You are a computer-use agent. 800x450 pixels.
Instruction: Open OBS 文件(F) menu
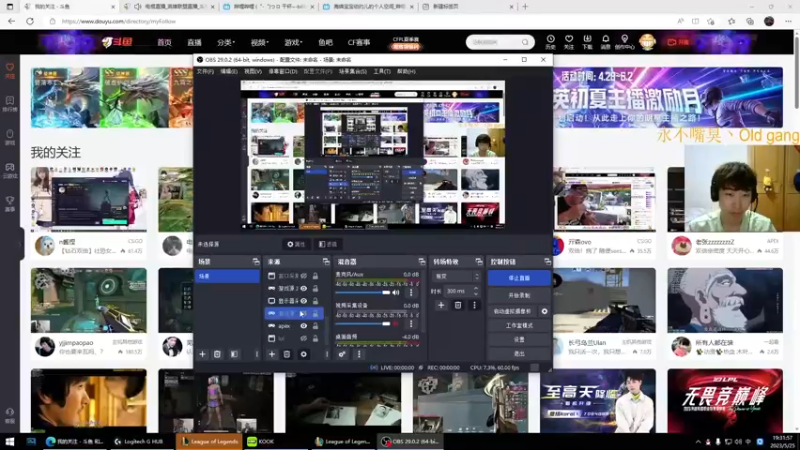205,71
